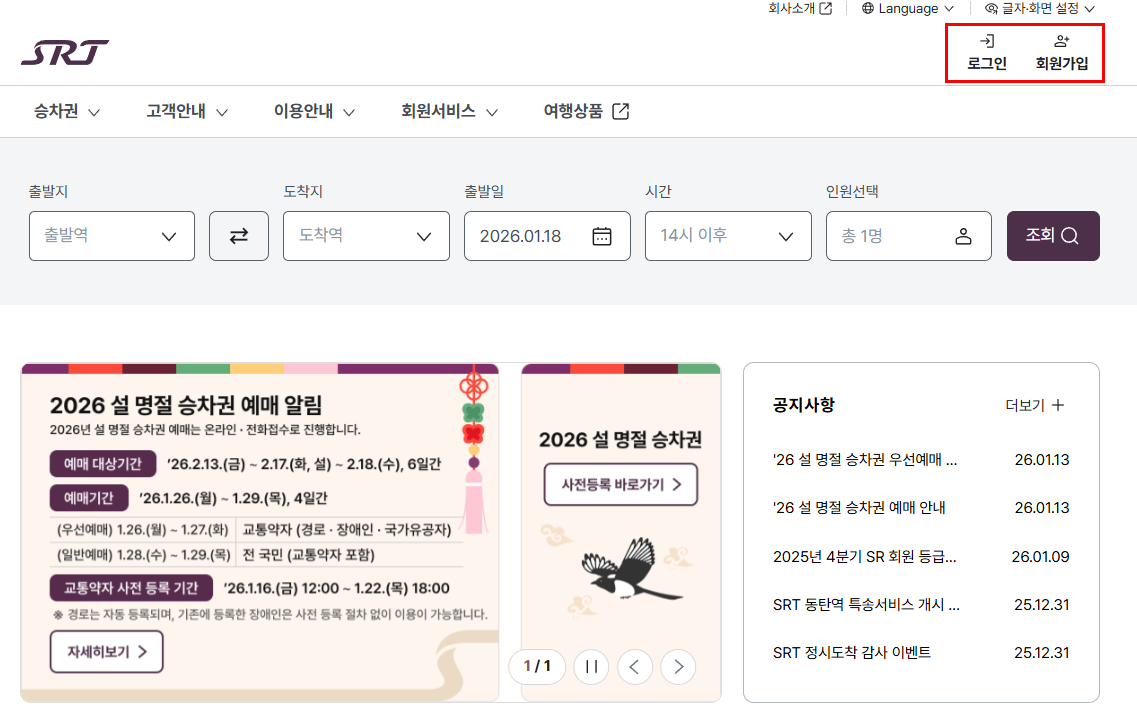Click the magpie banner image
This screenshot has height=720, width=1137.
point(632,568)
